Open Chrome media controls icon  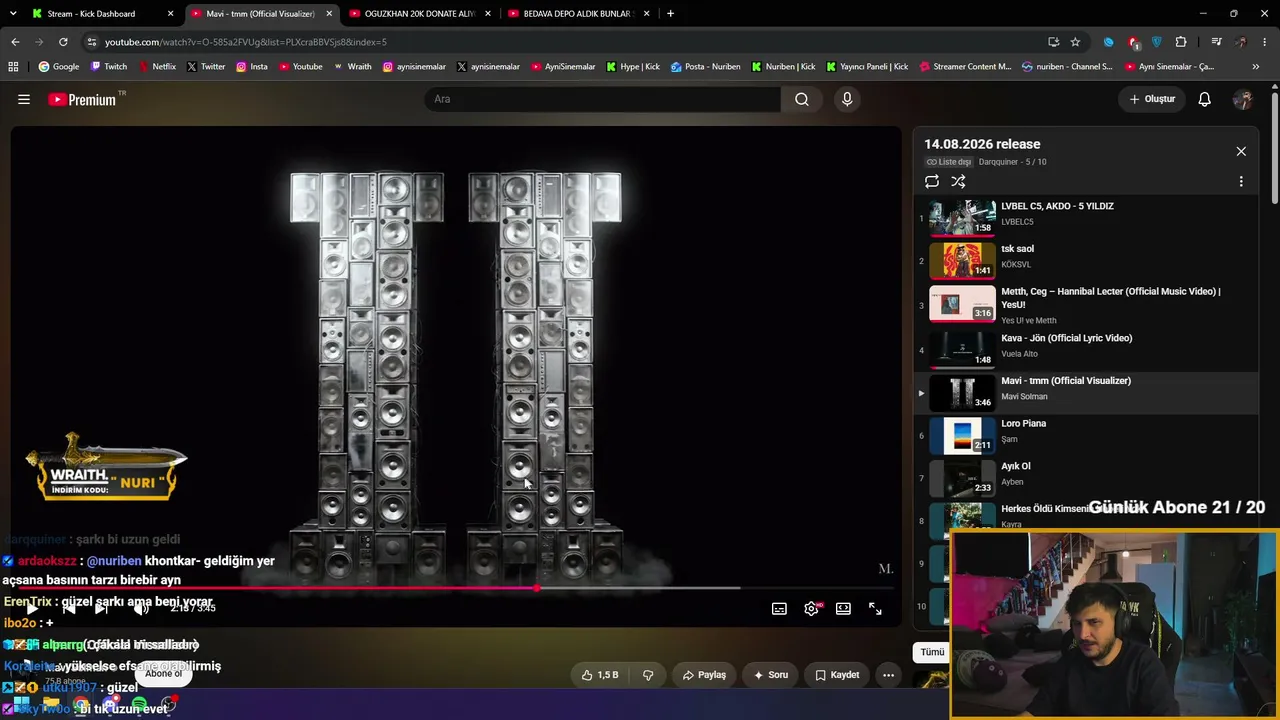(1216, 42)
